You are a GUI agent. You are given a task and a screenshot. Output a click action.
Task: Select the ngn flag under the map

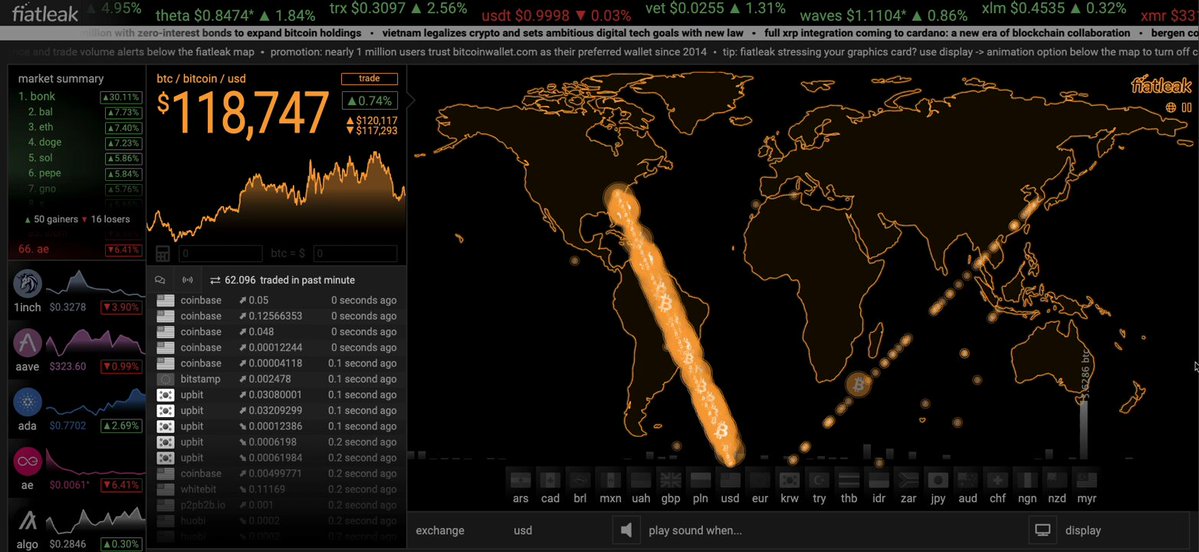pos(1027,480)
